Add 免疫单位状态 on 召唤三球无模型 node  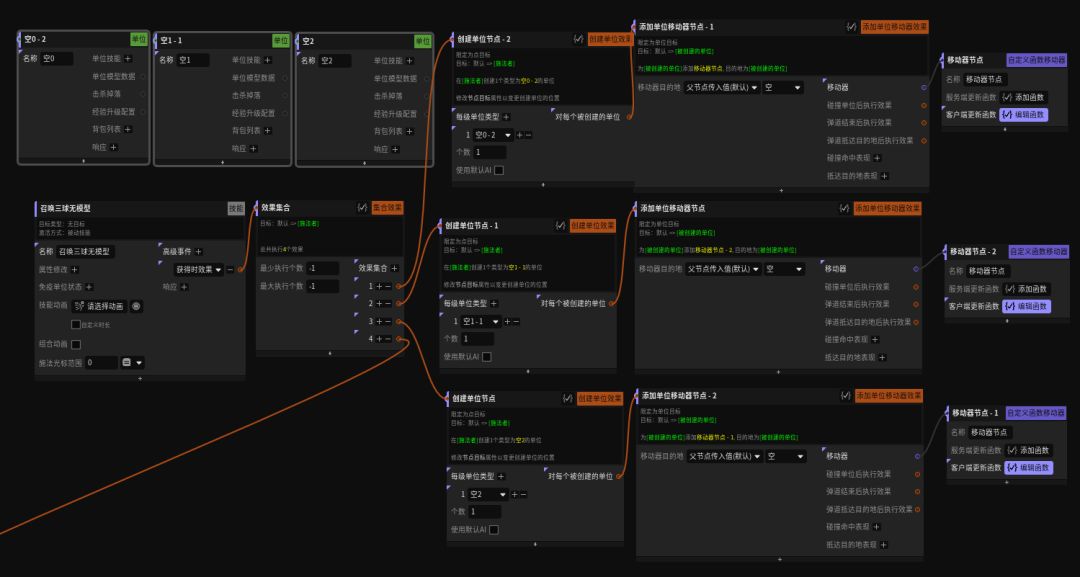coord(89,287)
